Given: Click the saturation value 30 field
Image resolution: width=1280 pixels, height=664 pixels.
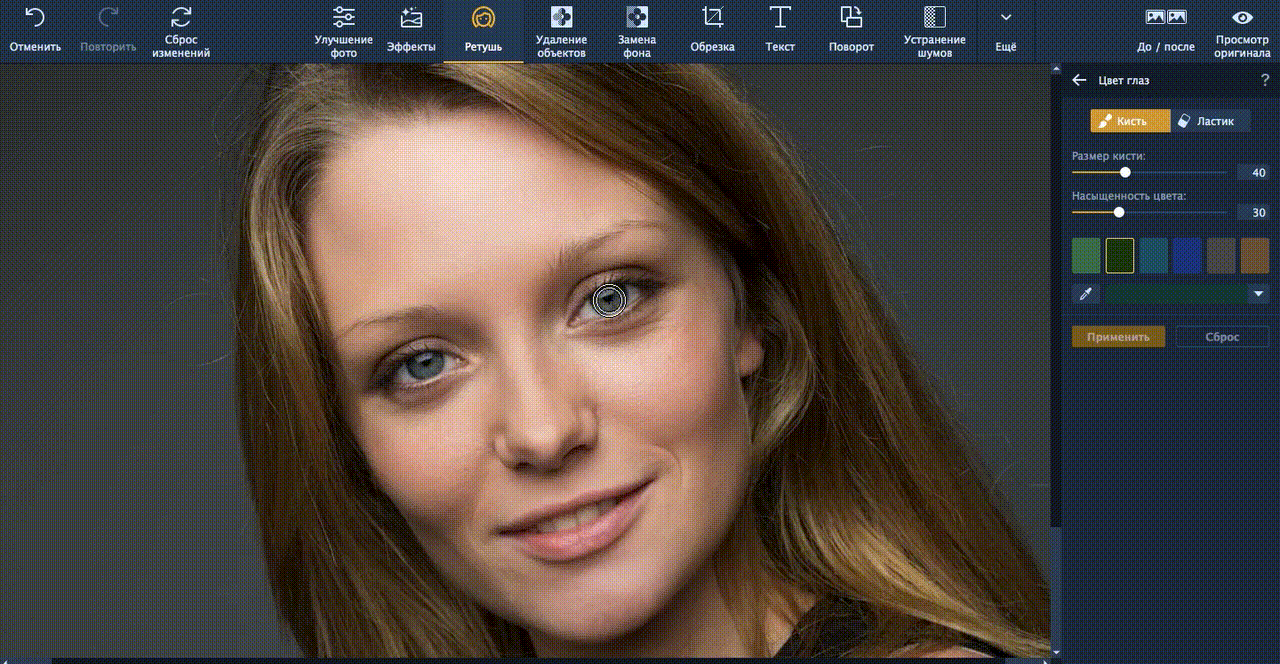Looking at the screenshot, I should [x=1253, y=212].
